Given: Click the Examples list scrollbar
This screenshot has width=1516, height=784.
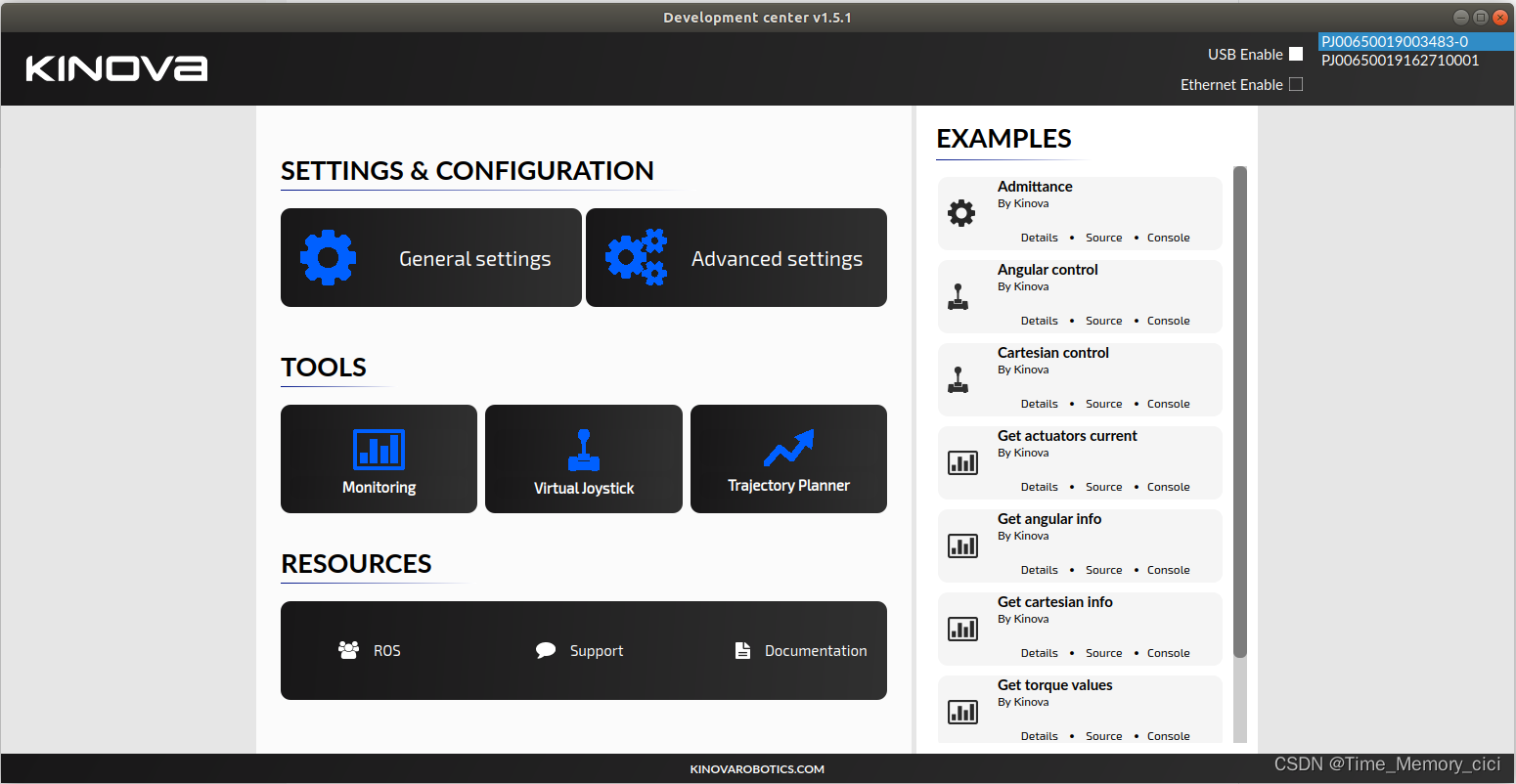Looking at the screenshot, I should click(x=1240, y=412).
